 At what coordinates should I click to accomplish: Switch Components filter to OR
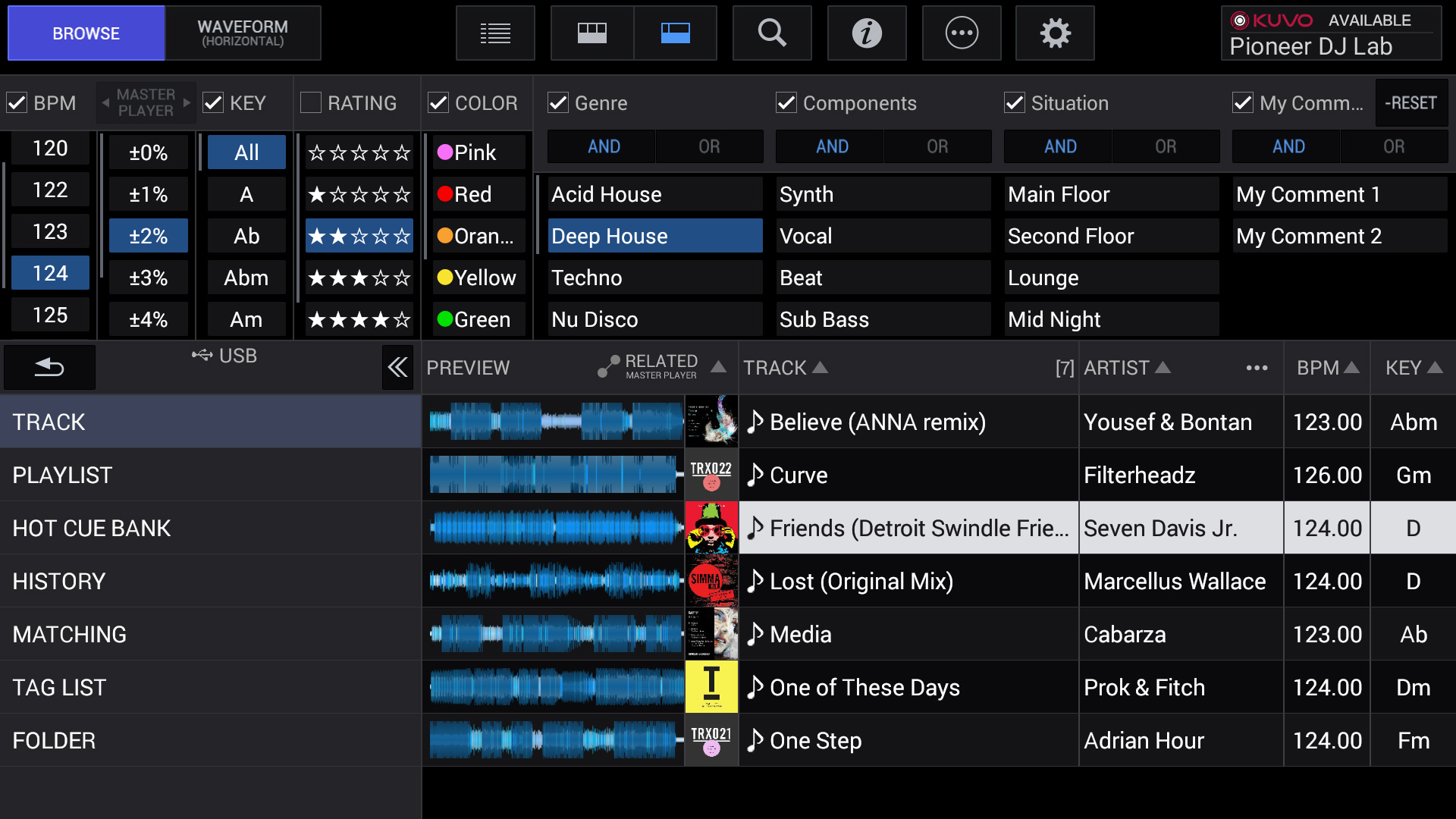click(x=935, y=148)
